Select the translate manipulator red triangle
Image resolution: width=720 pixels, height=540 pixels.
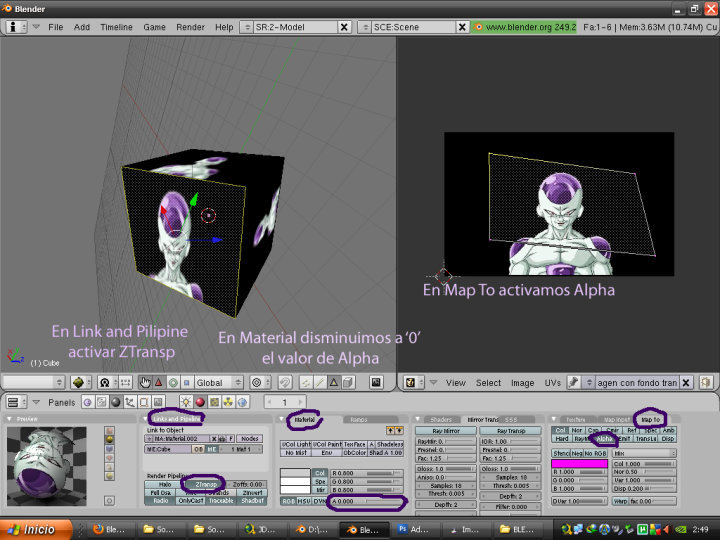point(159,382)
